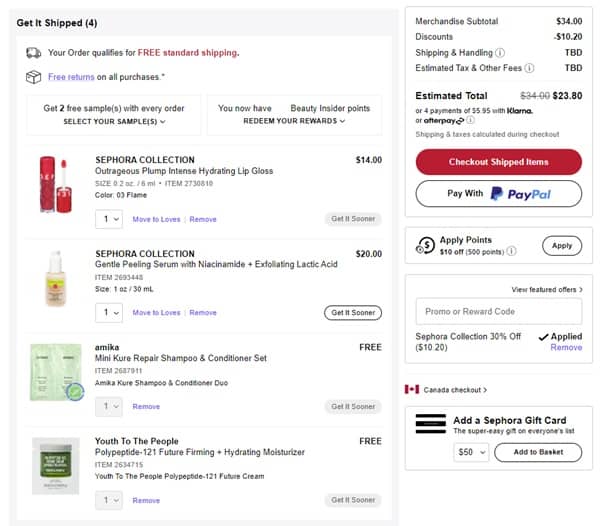Click the Shipping & Handling info icon
Image resolution: width=600 pixels, height=526 pixels.
500,53
